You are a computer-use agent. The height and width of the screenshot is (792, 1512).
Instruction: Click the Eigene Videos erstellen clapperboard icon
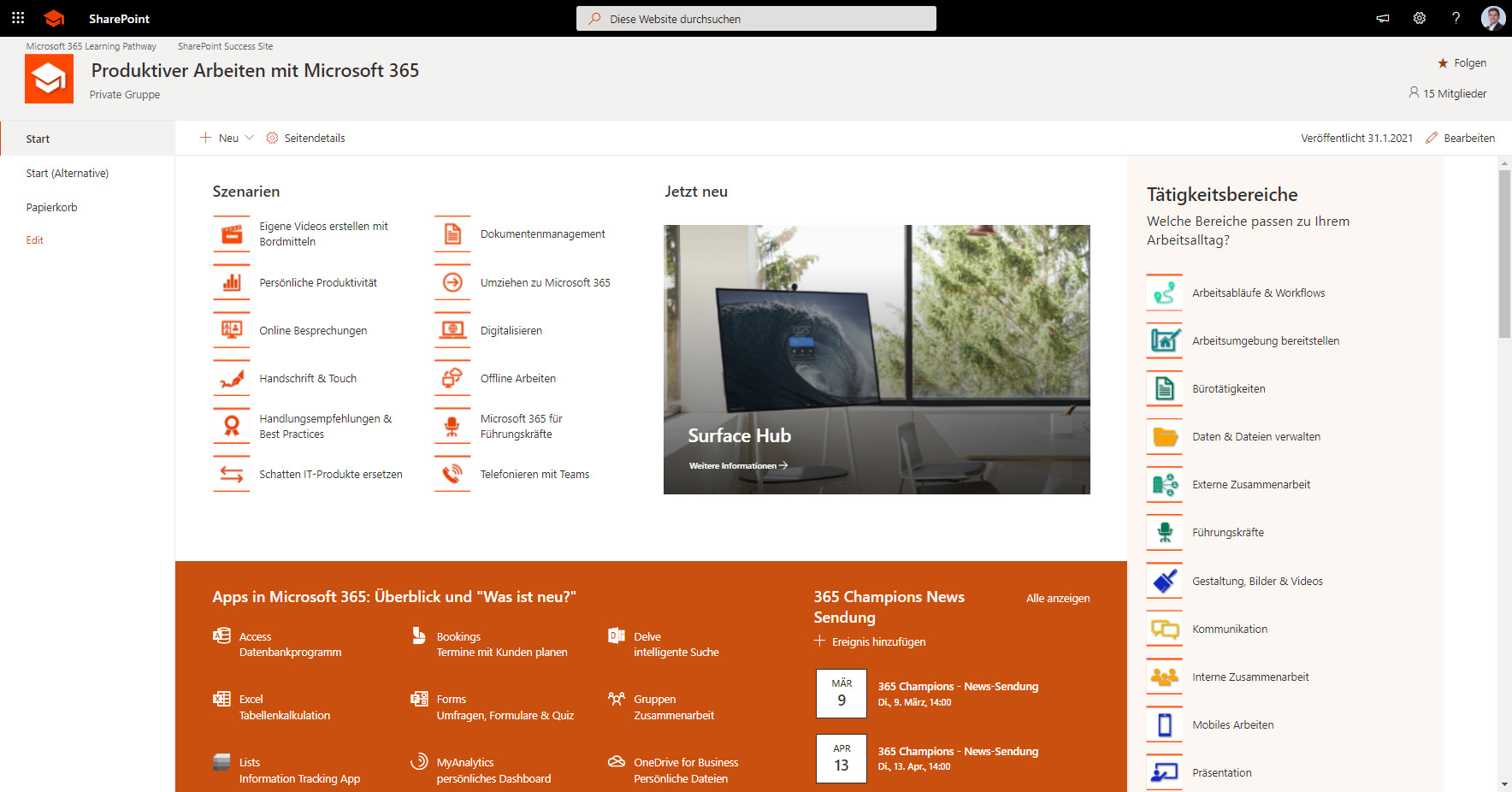coord(232,234)
